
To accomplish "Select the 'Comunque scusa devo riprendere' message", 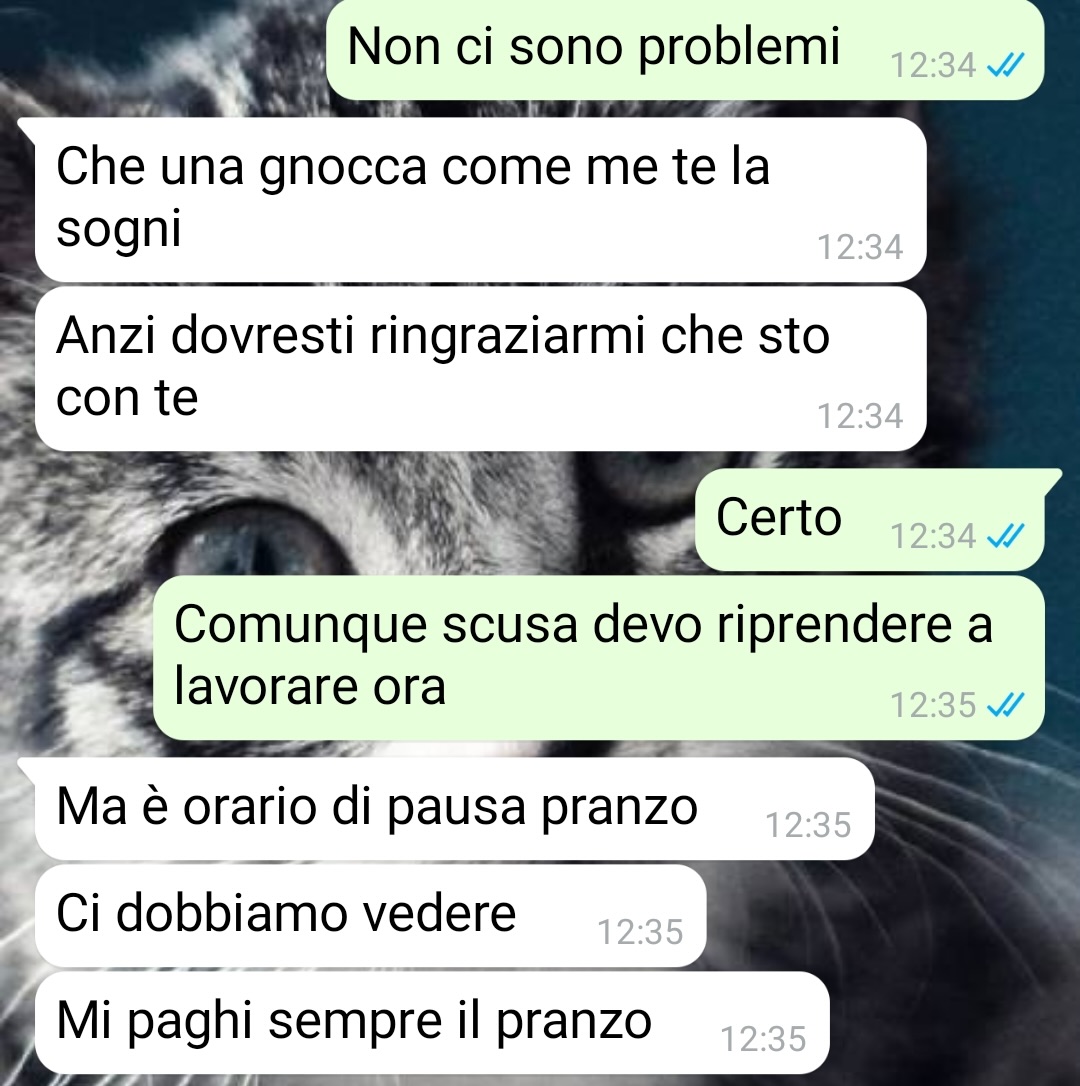I will click(599, 658).
